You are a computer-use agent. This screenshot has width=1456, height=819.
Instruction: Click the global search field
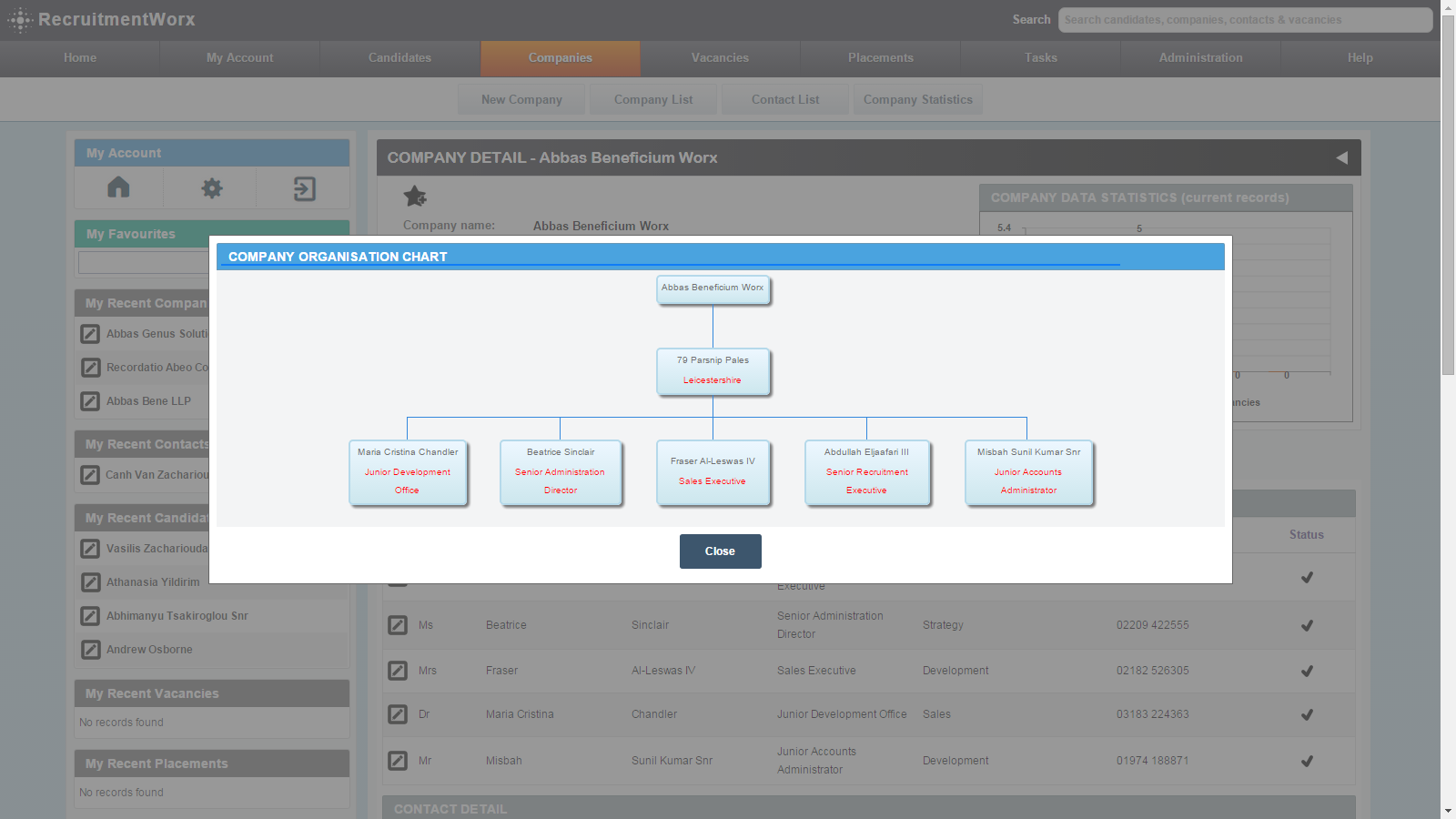[x=1246, y=20]
